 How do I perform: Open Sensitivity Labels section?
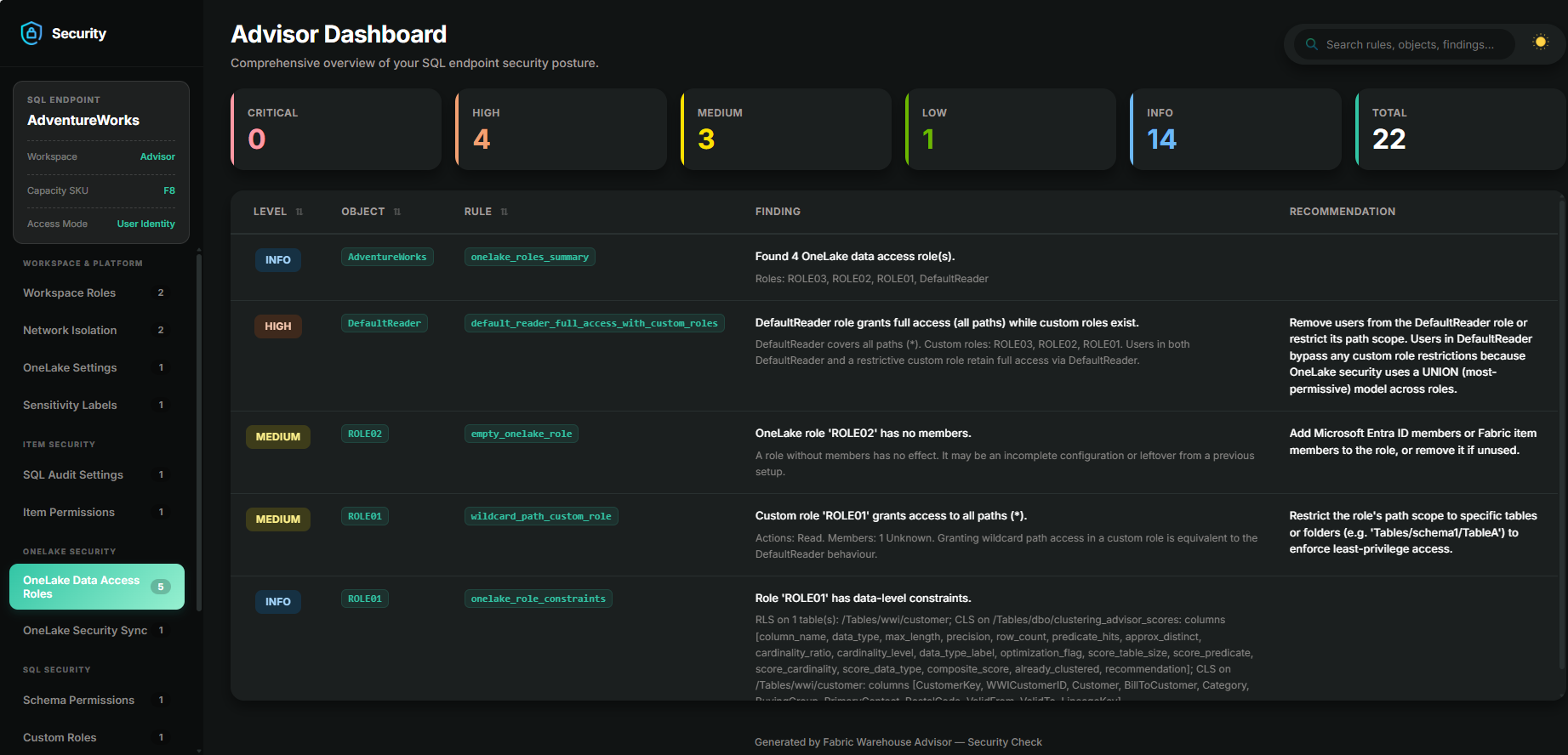[x=96, y=406]
